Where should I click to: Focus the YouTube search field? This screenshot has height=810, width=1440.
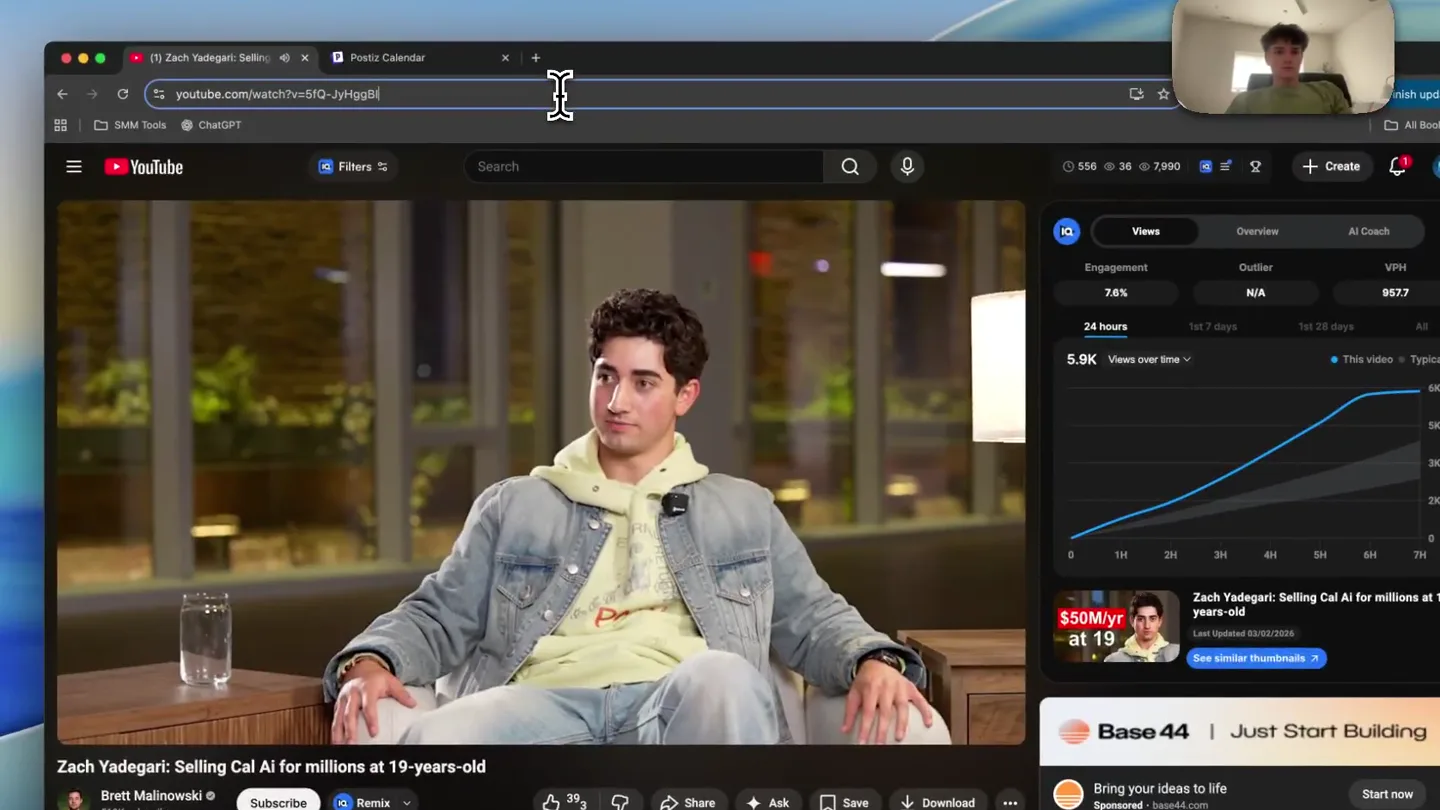[644, 167]
